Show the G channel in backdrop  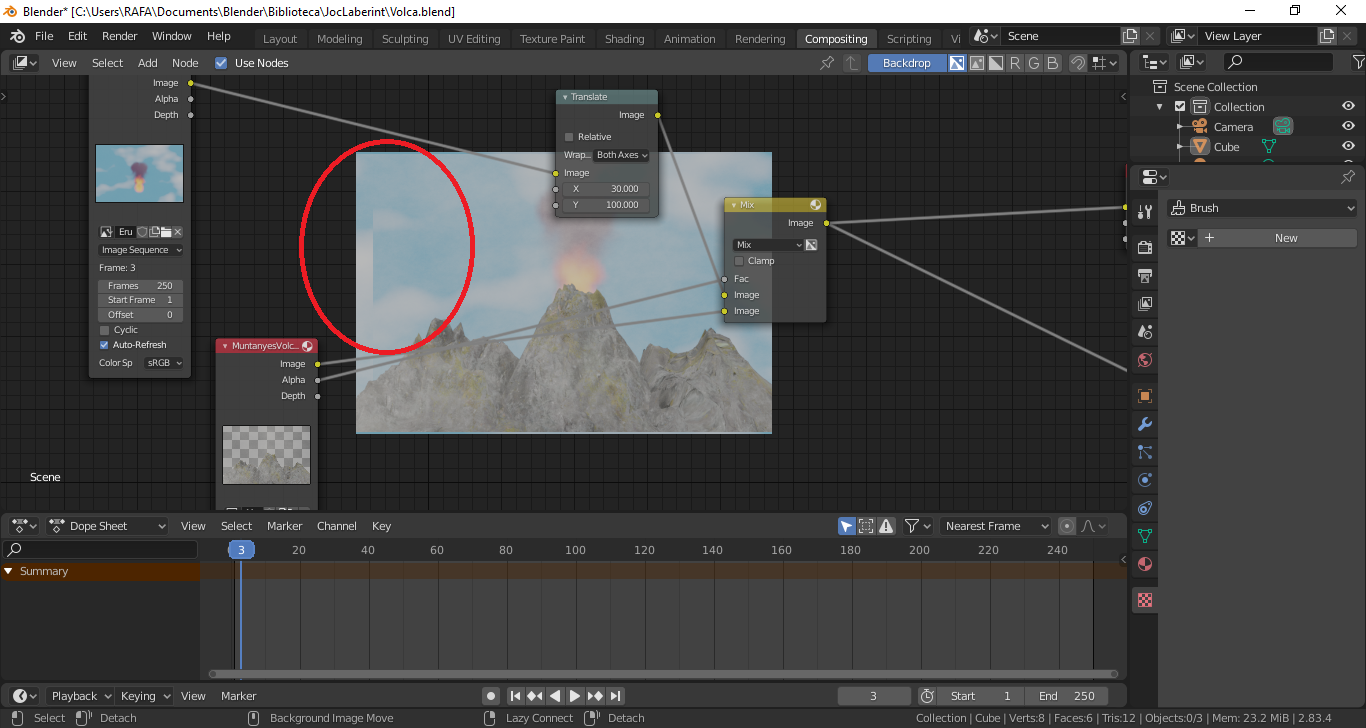1033,63
